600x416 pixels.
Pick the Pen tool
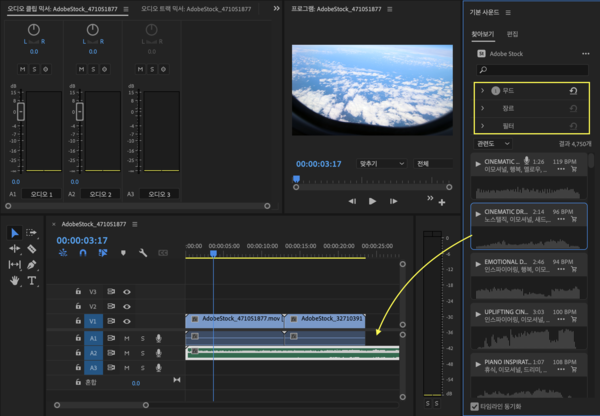pyautogui.click(x=32, y=264)
